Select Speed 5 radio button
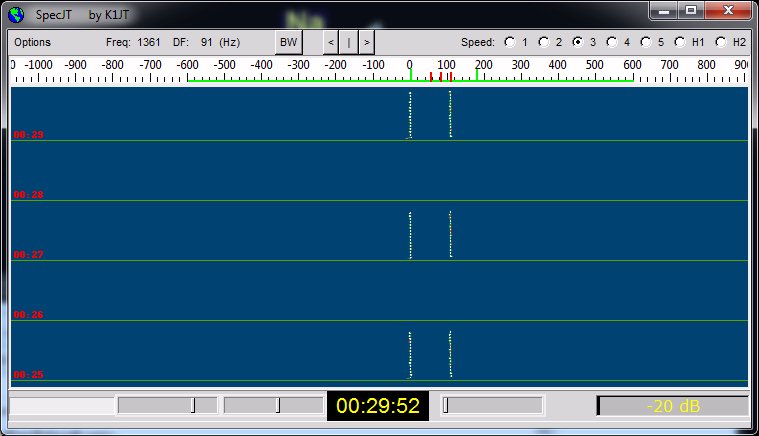This screenshot has width=759, height=436. pos(646,43)
